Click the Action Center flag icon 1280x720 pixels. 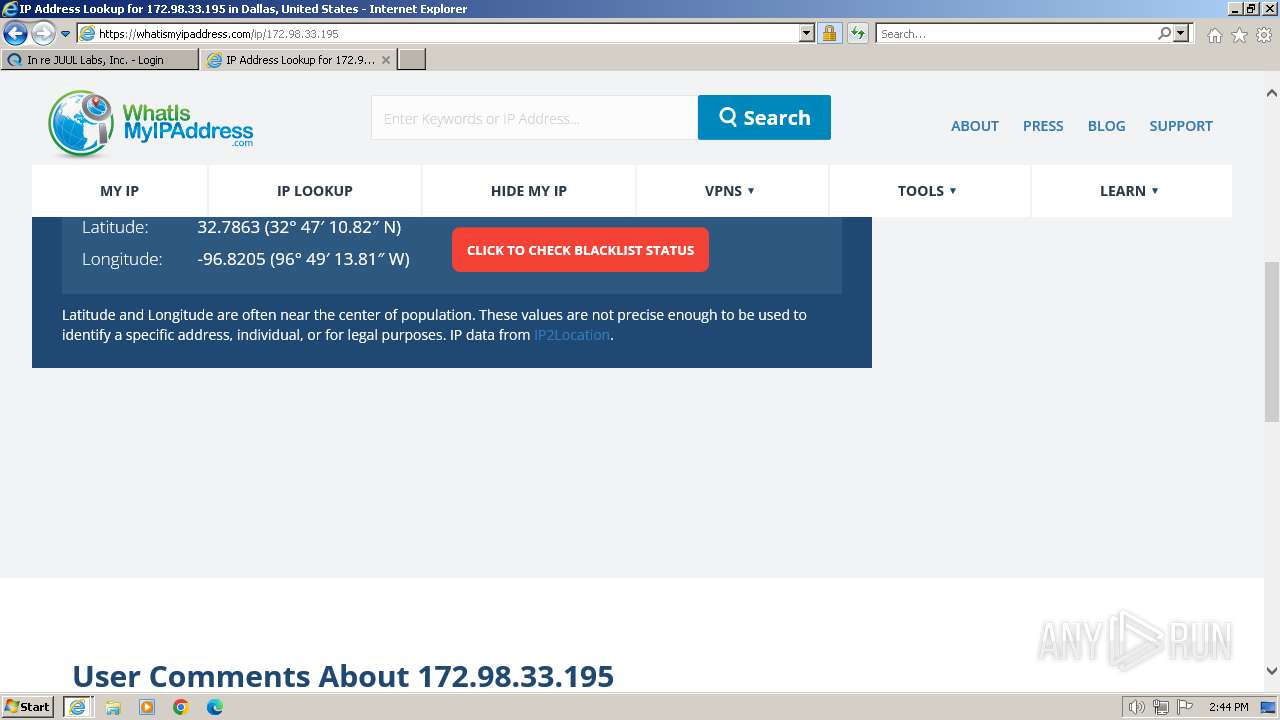(1184, 707)
